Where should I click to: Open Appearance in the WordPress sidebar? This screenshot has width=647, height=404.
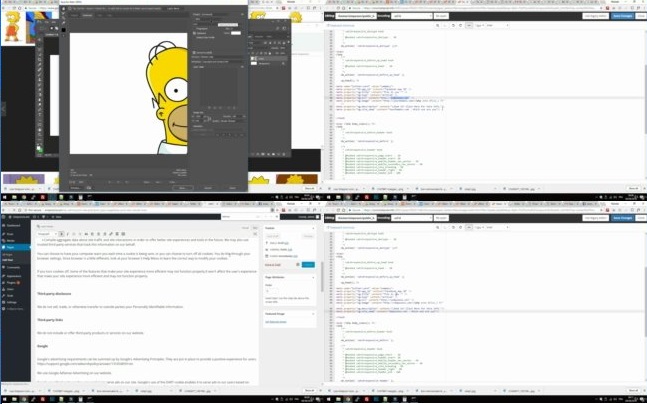pyautogui.click(x=14, y=276)
